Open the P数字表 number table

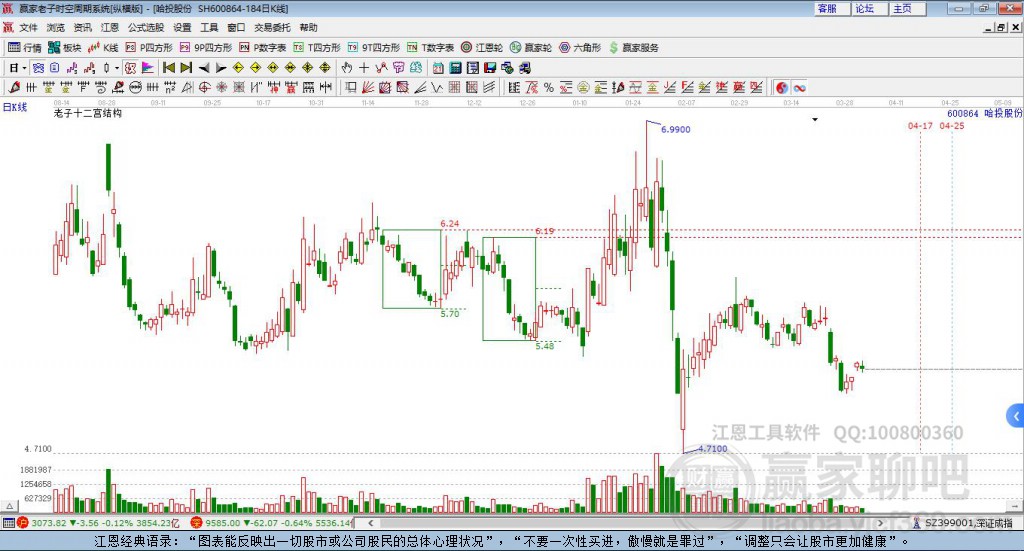[x=263, y=48]
